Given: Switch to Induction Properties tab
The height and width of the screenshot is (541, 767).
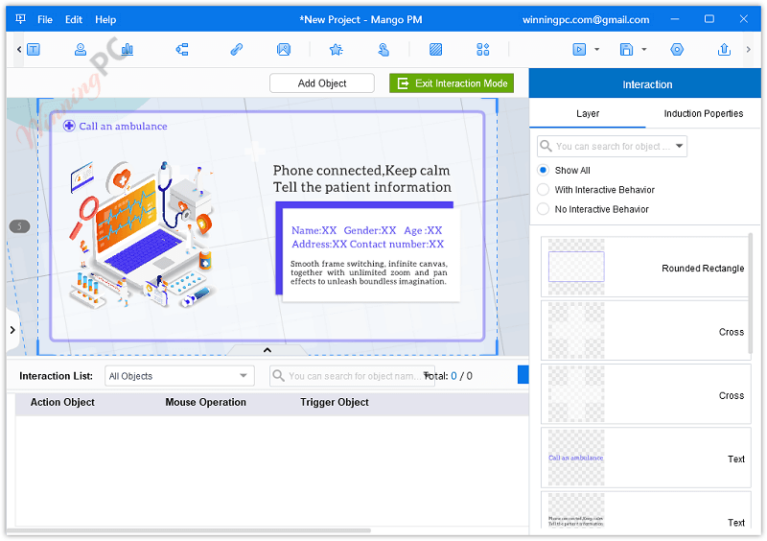Looking at the screenshot, I should tap(703, 113).
